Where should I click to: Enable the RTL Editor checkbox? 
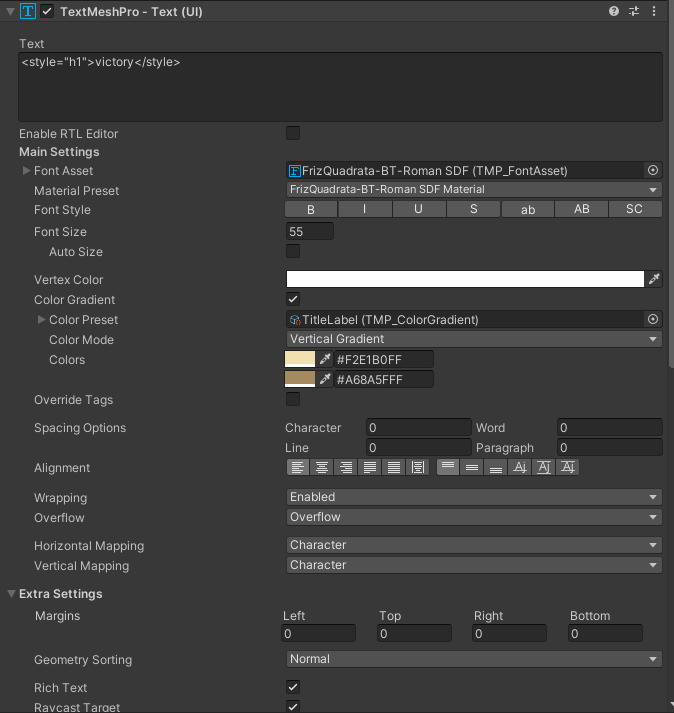tap(293, 133)
